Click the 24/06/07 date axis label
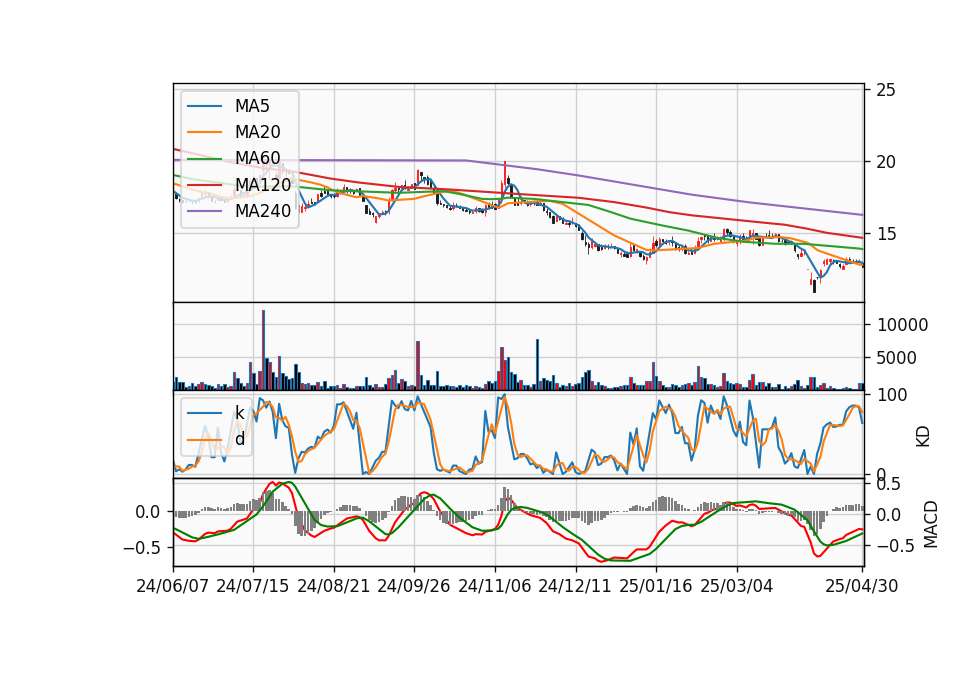 (172, 586)
